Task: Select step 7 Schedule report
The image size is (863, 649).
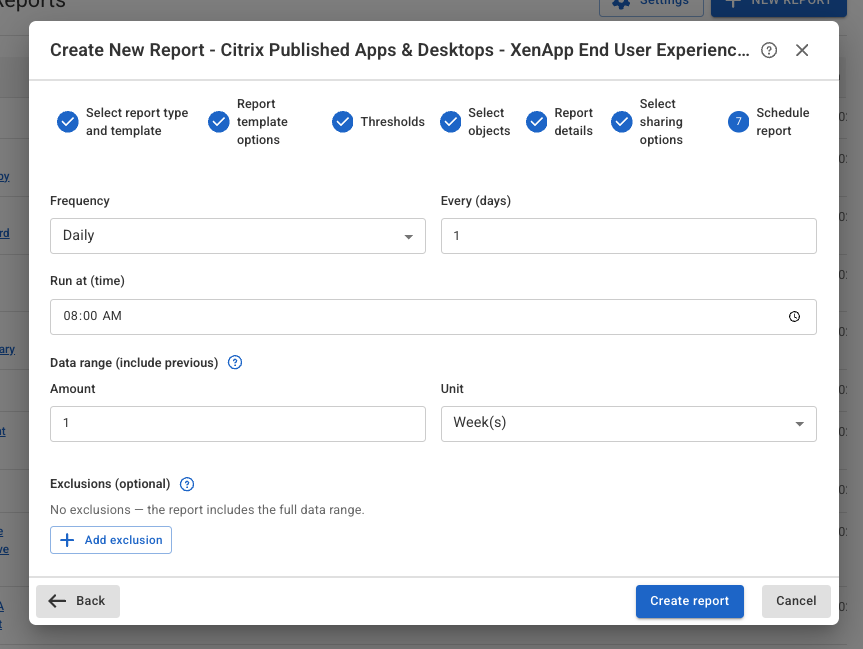Action: [768, 122]
